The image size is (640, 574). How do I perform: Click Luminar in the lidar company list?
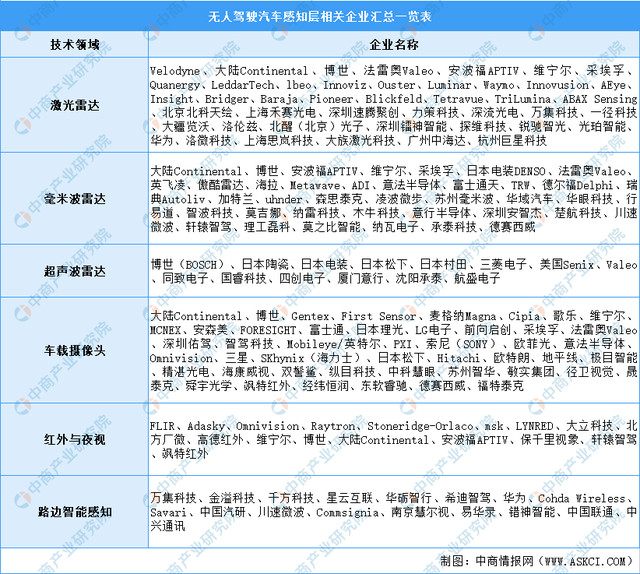(x=449, y=85)
